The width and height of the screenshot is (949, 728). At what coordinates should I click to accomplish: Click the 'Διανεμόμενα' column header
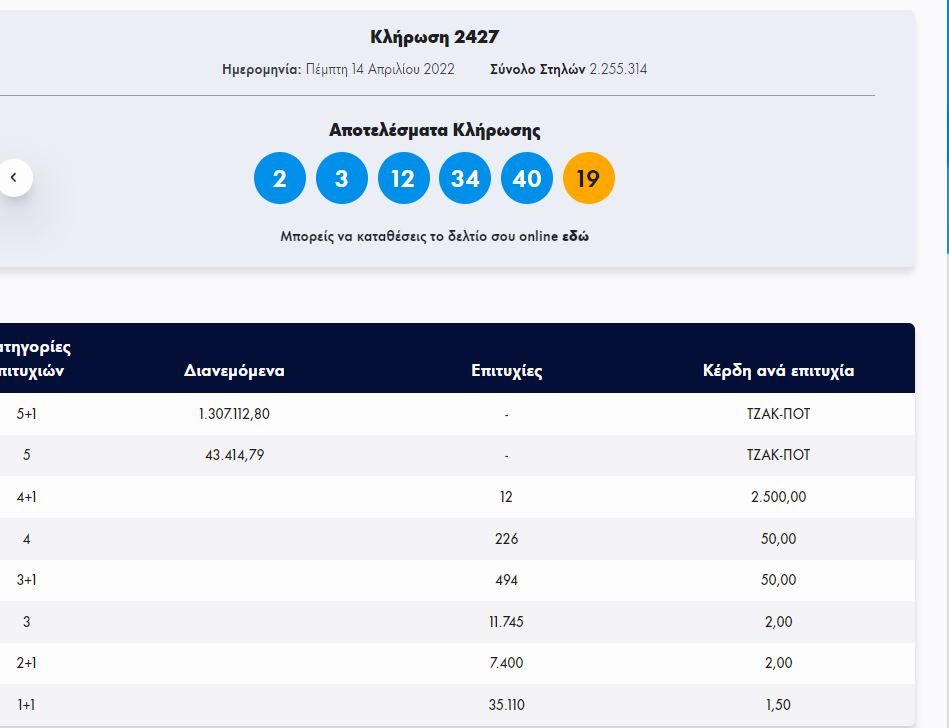(x=234, y=371)
